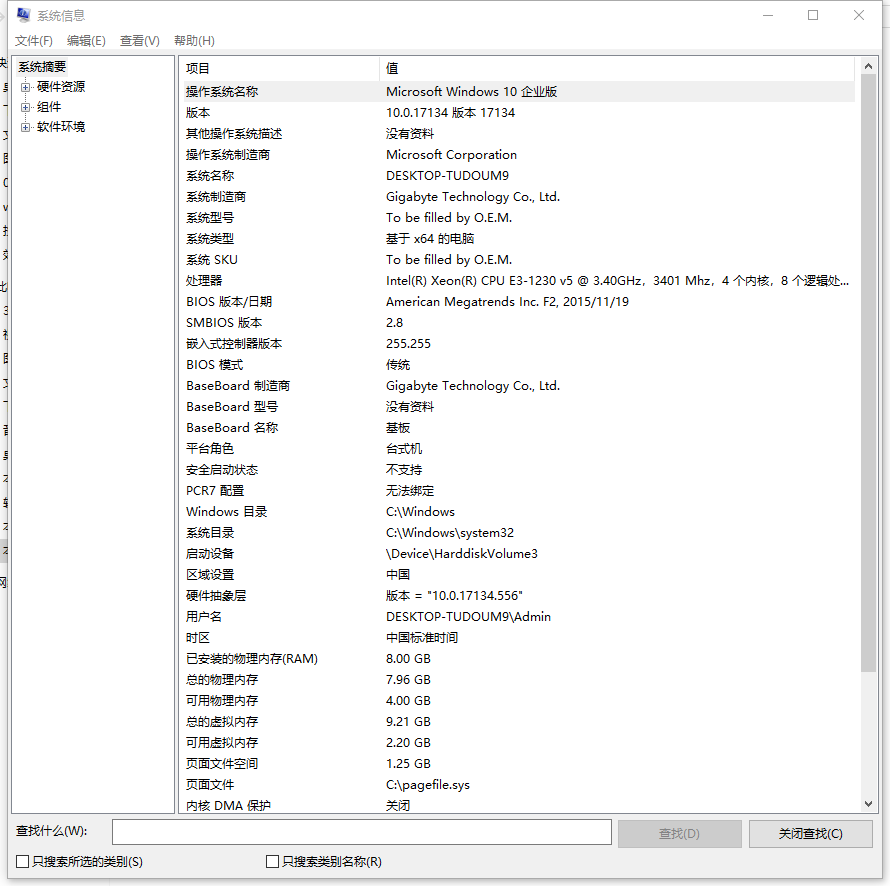Open the 文件(F) menu
This screenshot has width=890, height=886.
point(33,41)
